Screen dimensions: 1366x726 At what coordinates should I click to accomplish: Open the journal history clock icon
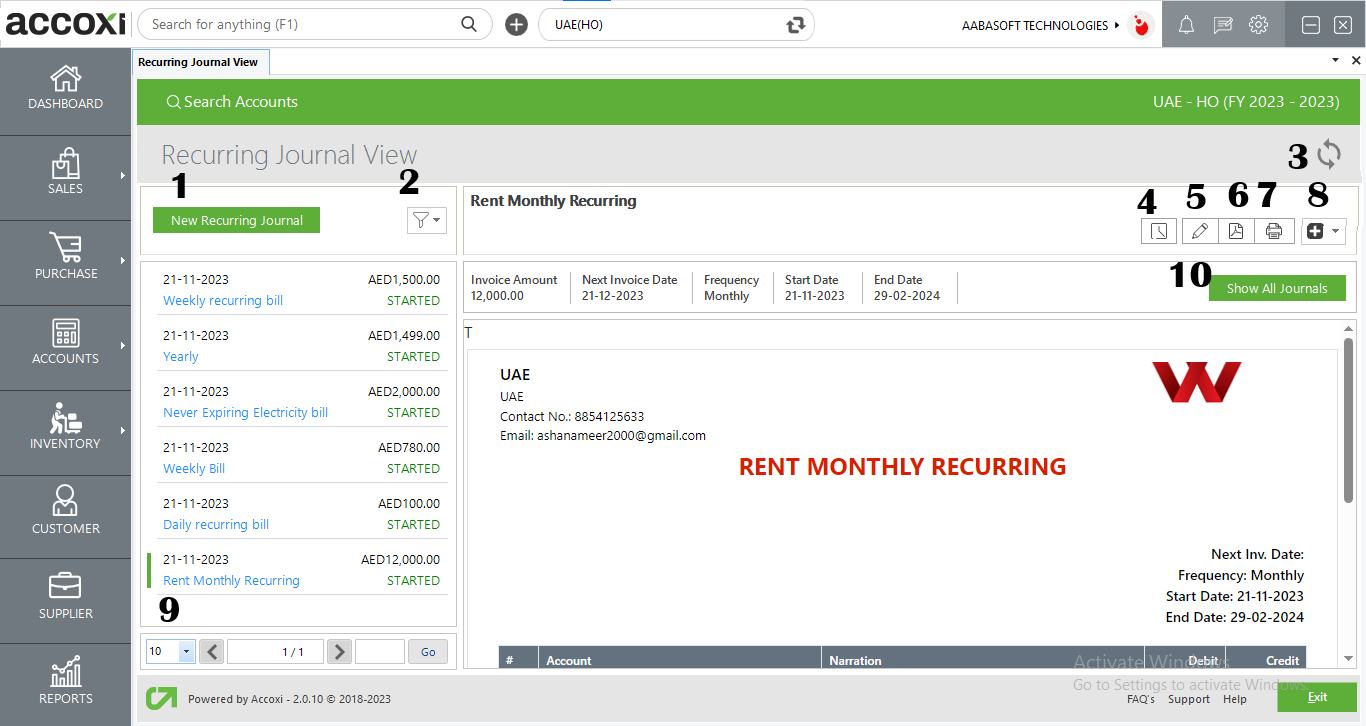tap(1159, 230)
